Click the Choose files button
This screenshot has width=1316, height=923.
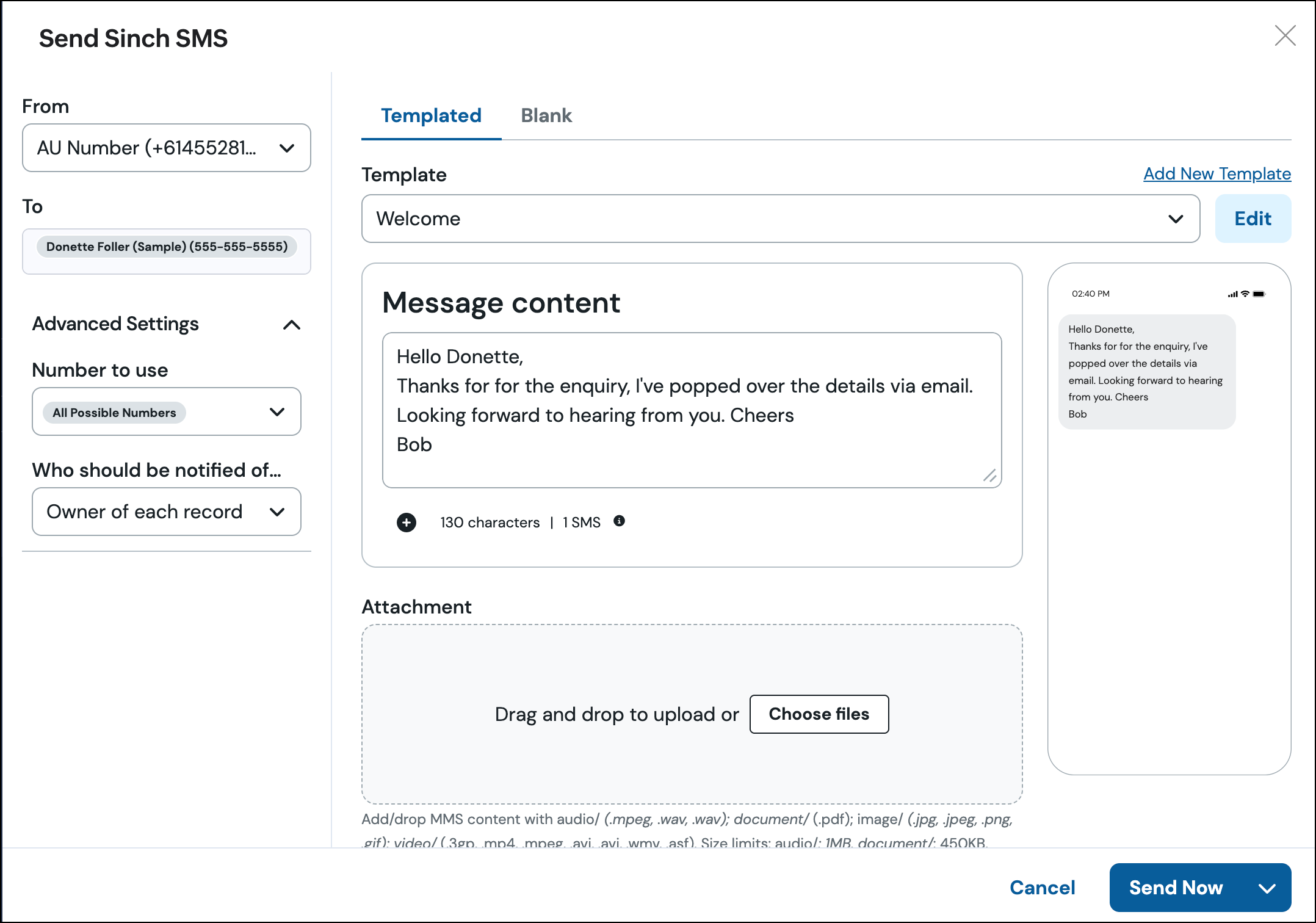point(819,714)
